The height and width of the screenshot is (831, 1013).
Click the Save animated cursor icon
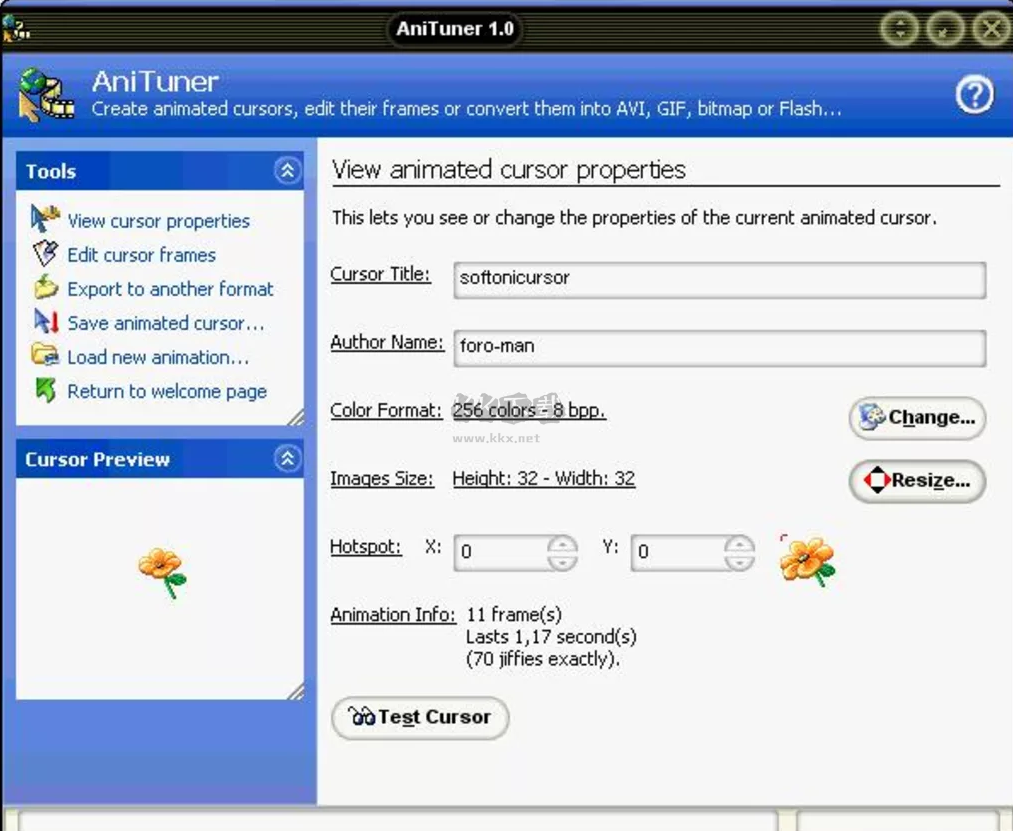click(x=46, y=321)
